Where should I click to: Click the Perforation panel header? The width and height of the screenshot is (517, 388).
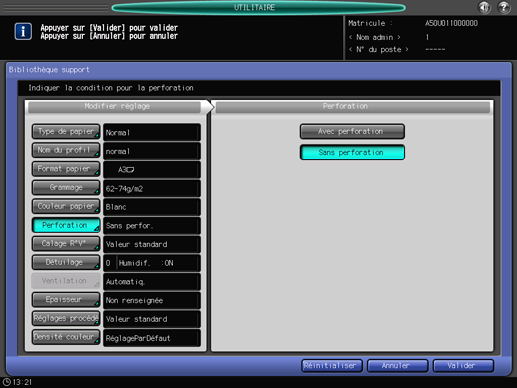point(353,107)
